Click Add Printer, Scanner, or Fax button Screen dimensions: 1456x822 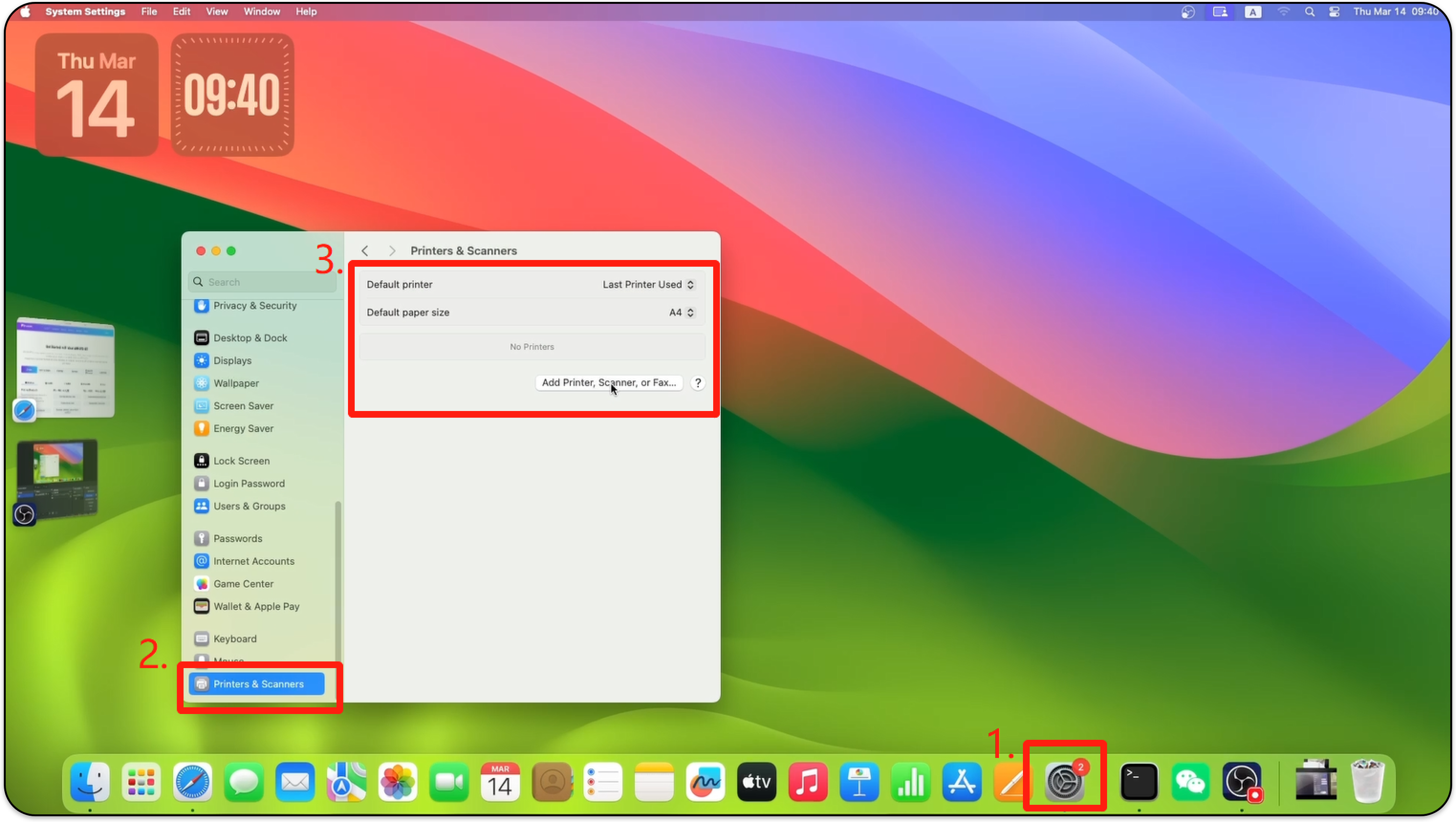[x=608, y=382]
